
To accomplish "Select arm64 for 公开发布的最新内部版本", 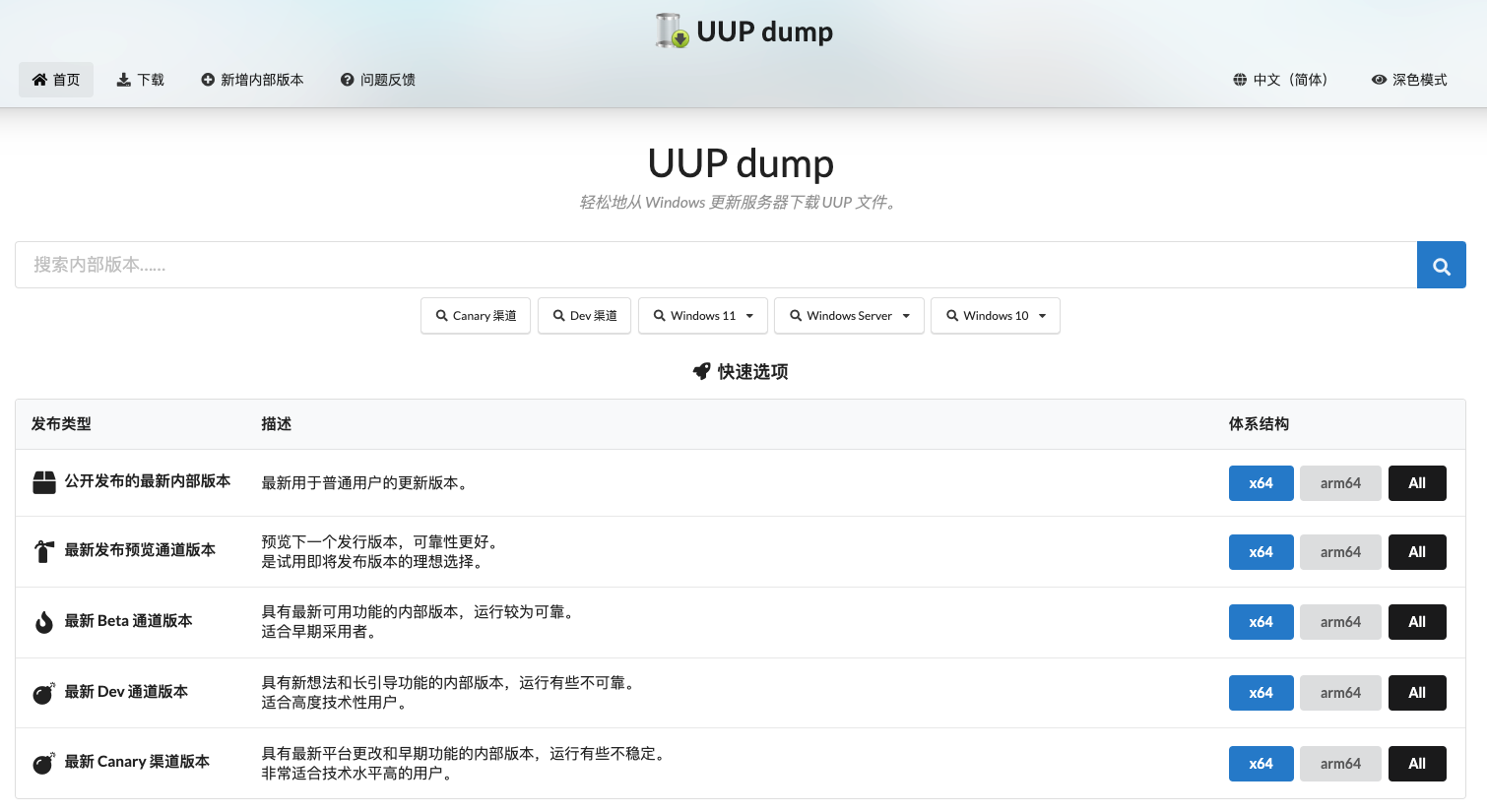I will 1340,483.
